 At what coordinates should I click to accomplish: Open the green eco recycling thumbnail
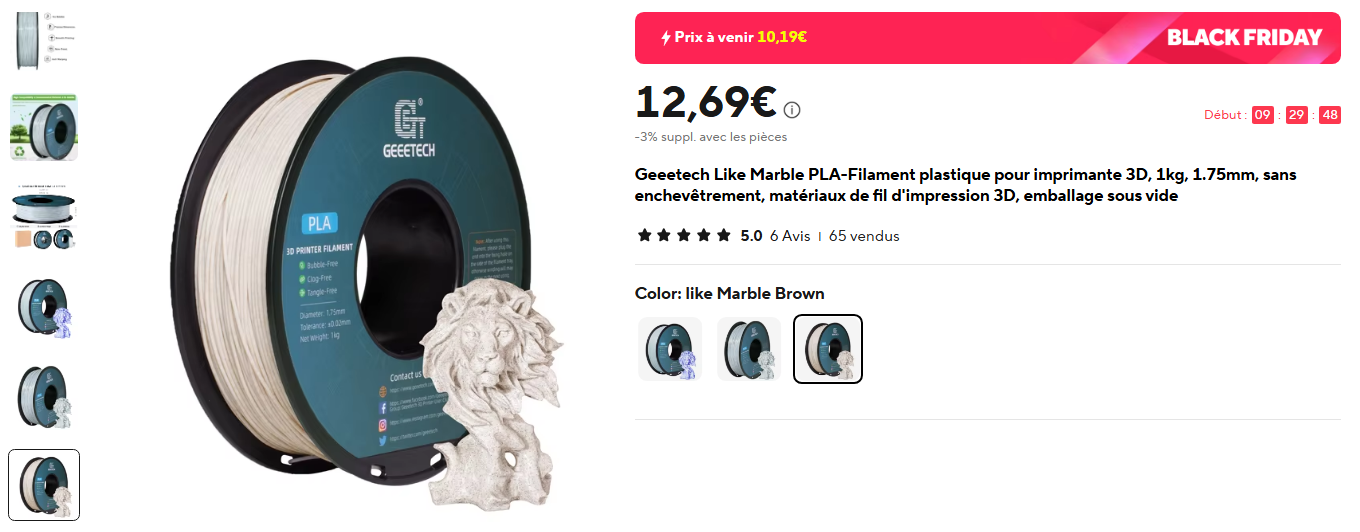[x=44, y=127]
